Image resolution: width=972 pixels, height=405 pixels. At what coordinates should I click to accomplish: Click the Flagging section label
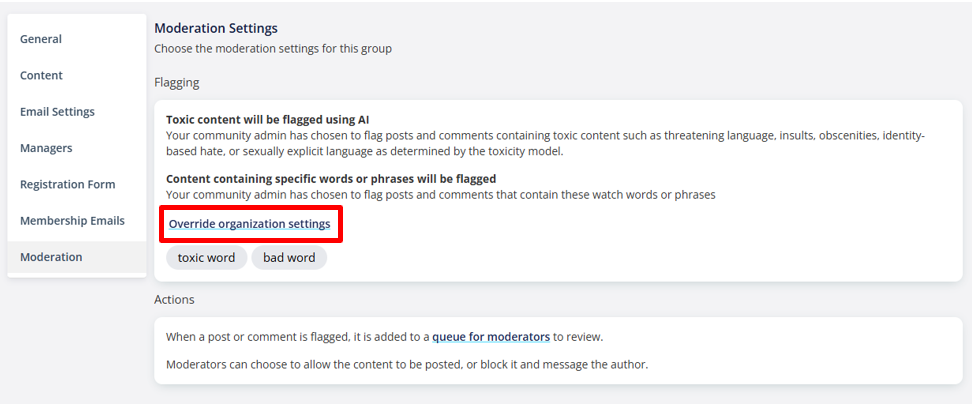click(x=177, y=82)
